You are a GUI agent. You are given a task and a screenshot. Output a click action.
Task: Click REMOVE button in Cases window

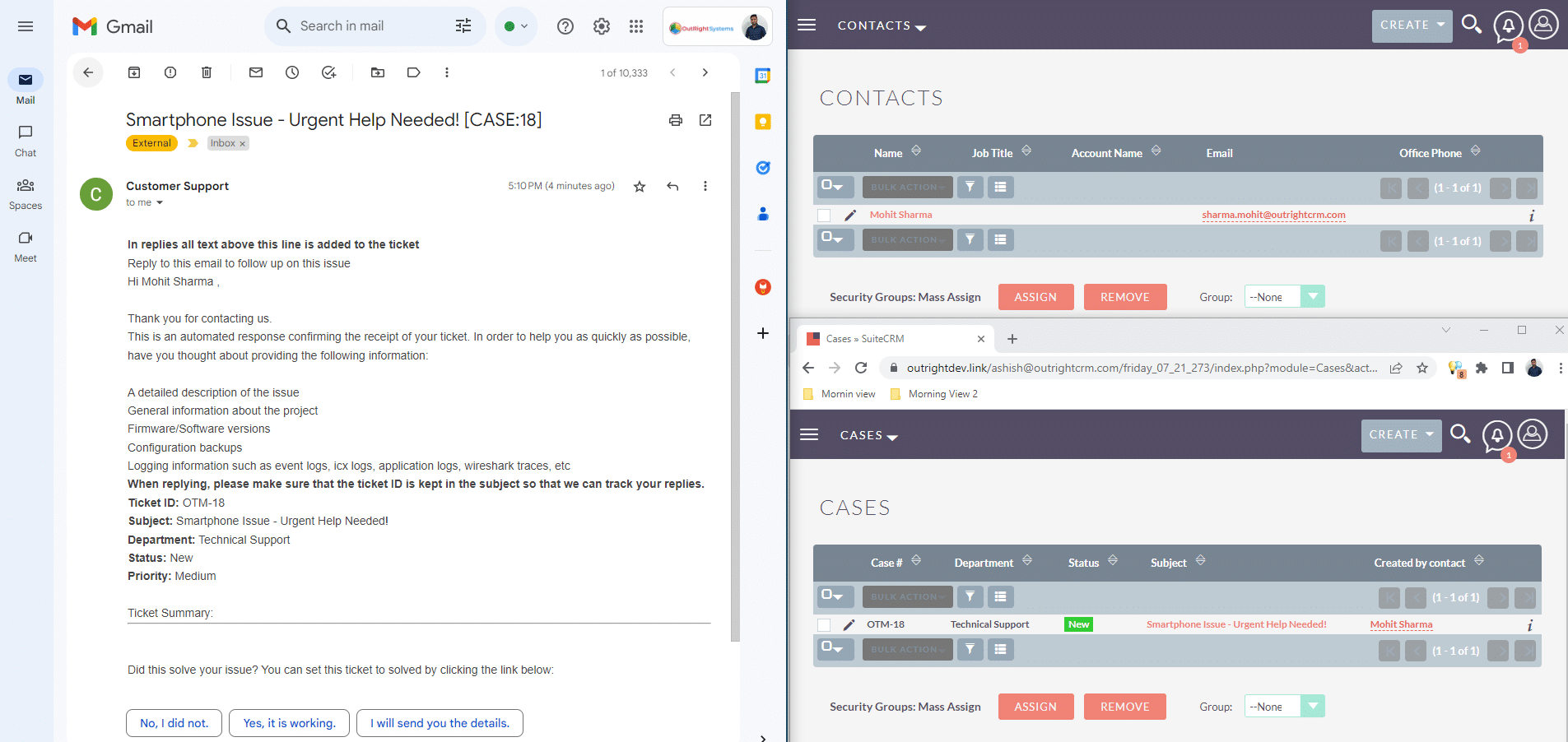pyautogui.click(x=1125, y=707)
